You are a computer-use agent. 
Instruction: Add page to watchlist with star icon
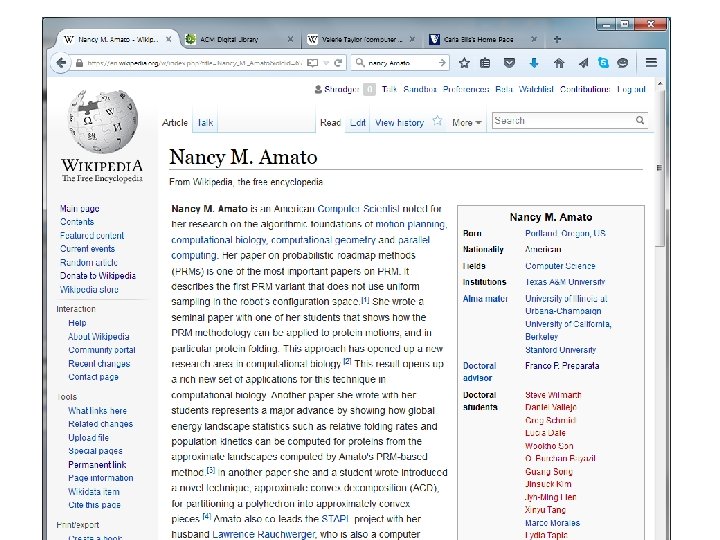437,121
